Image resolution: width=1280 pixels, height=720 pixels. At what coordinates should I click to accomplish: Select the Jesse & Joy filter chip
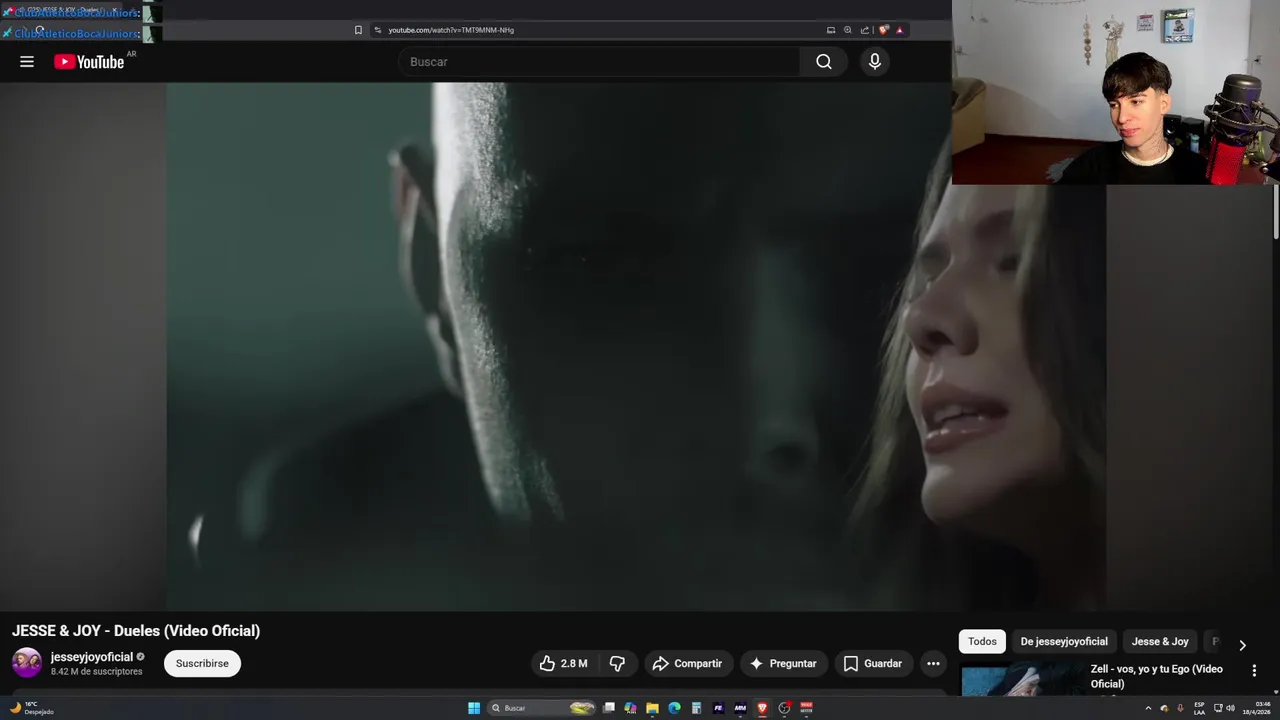pyautogui.click(x=1160, y=642)
